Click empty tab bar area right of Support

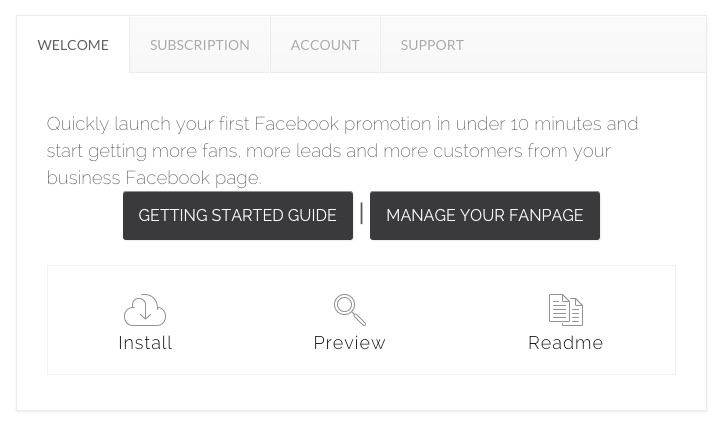(x=594, y=45)
